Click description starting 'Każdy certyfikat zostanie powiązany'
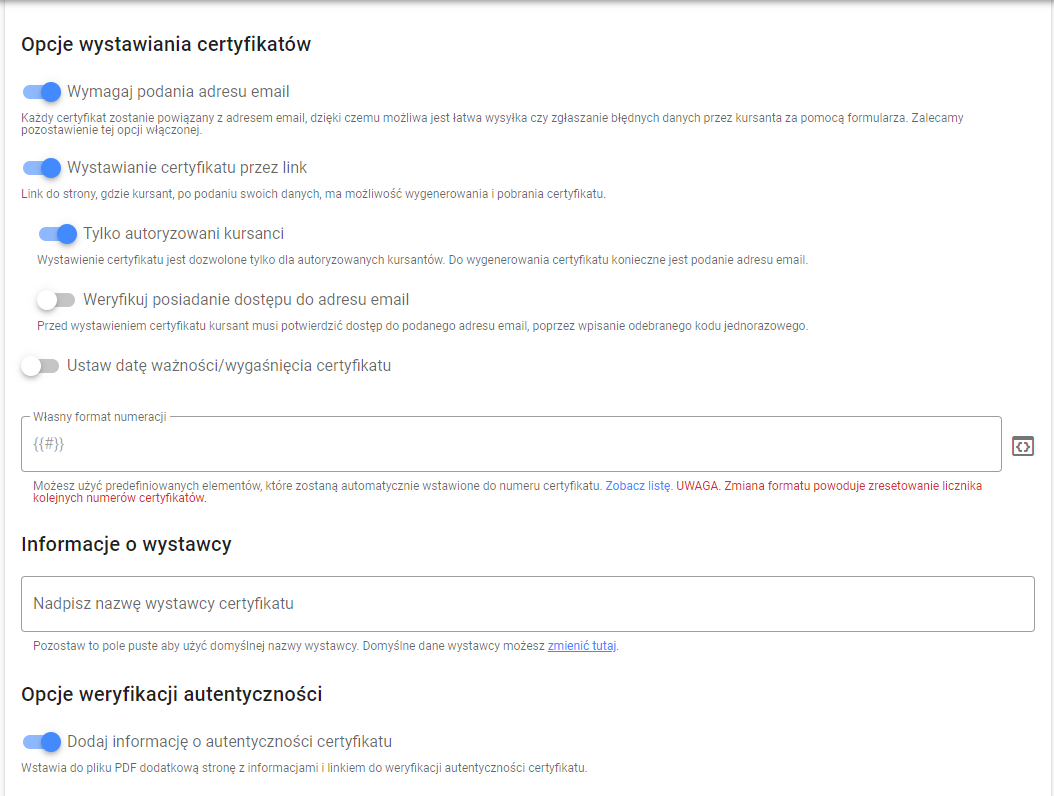The height and width of the screenshot is (796, 1054). click(492, 124)
